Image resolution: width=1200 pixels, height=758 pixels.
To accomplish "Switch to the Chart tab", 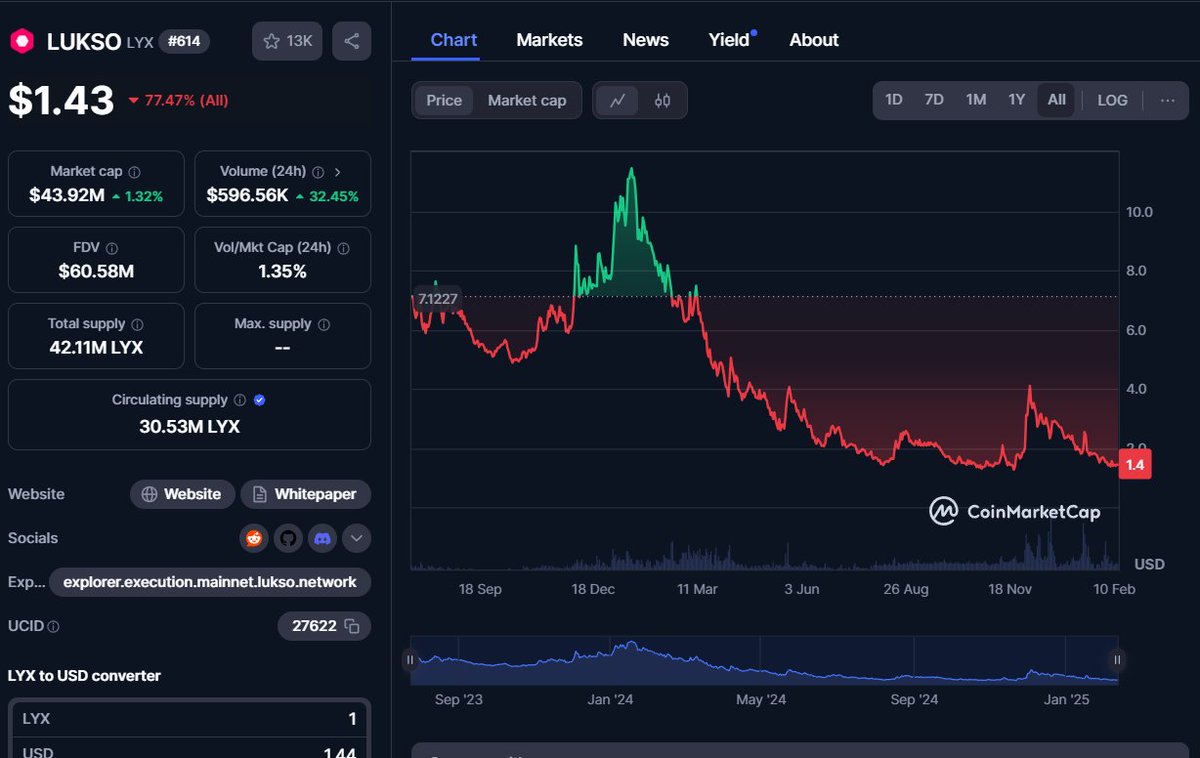I will pyautogui.click(x=454, y=40).
